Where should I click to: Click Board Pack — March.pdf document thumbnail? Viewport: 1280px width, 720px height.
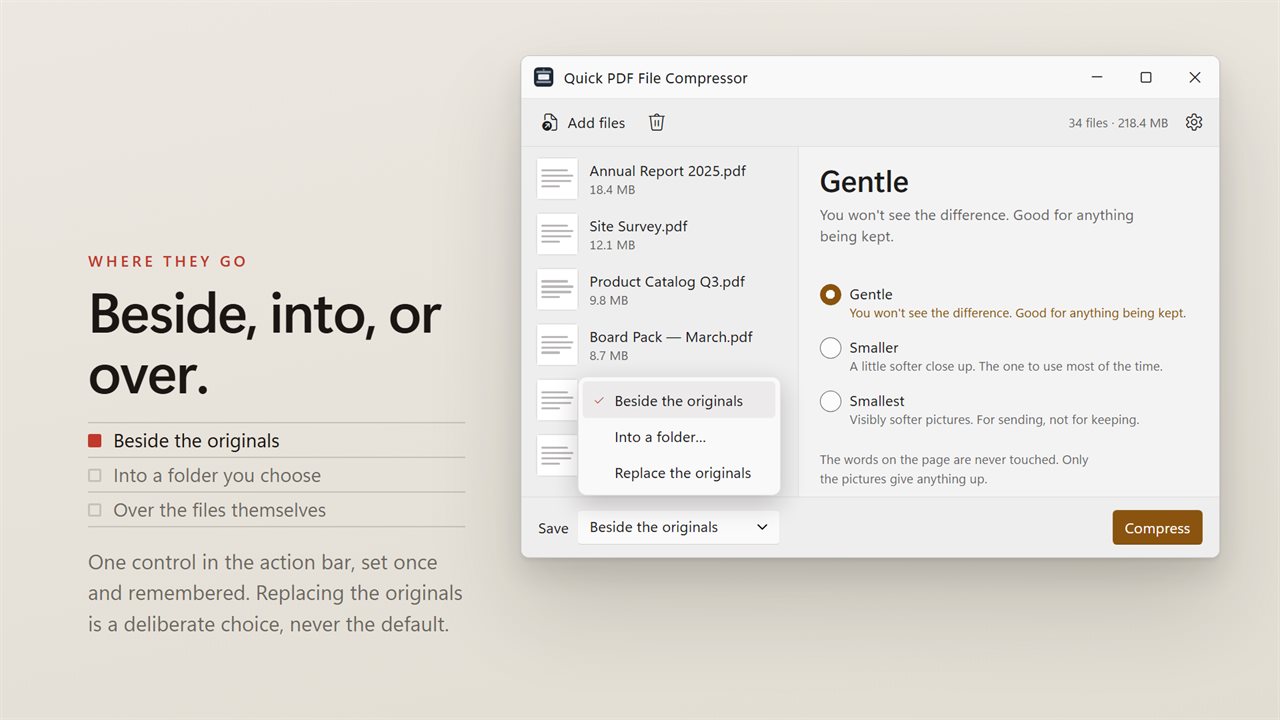coord(557,345)
